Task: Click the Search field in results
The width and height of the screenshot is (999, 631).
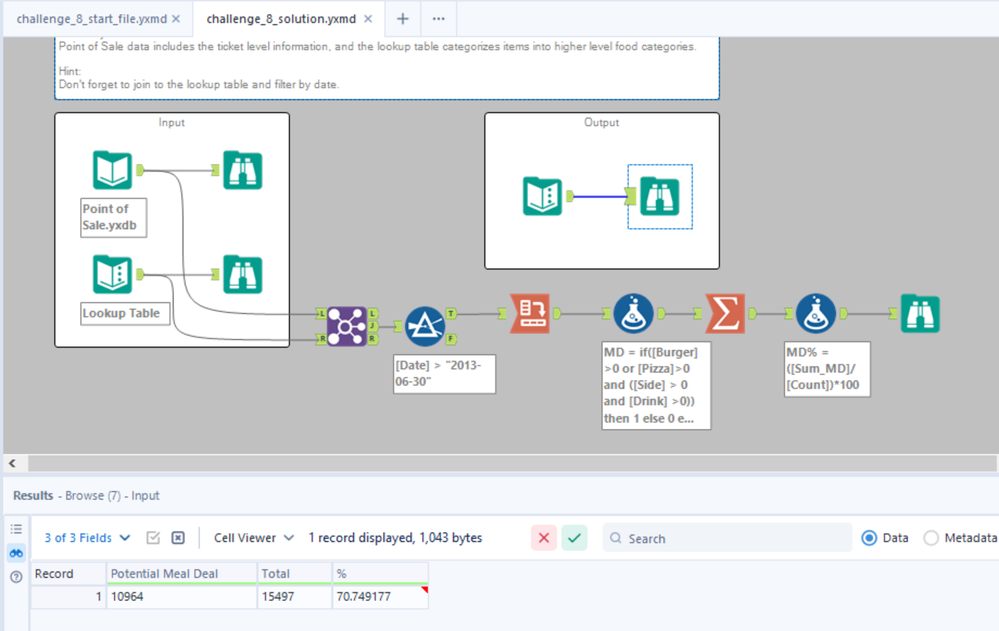Action: pos(727,538)
